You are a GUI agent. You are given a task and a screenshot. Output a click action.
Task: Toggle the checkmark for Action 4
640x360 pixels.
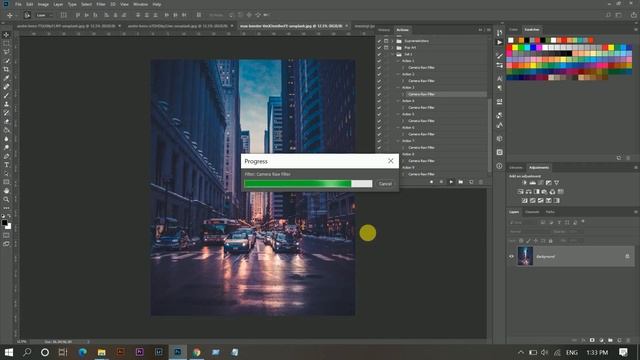click(379, 101)
